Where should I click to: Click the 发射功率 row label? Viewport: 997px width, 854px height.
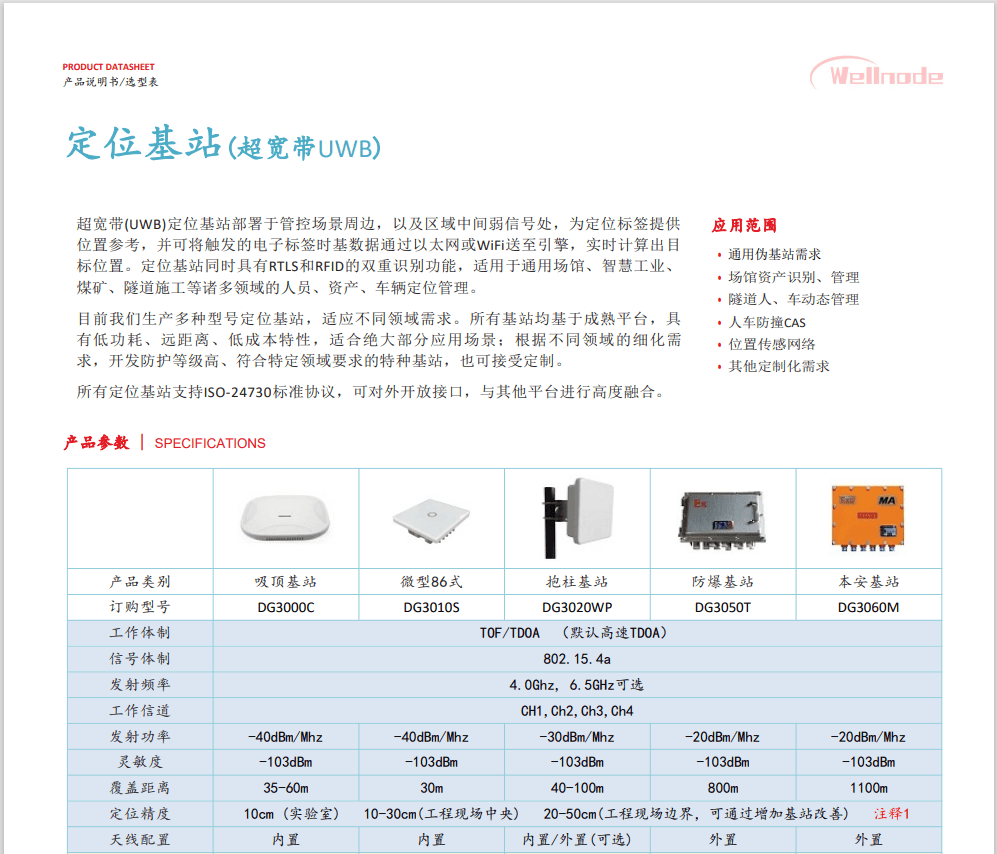tap(140, 736)
